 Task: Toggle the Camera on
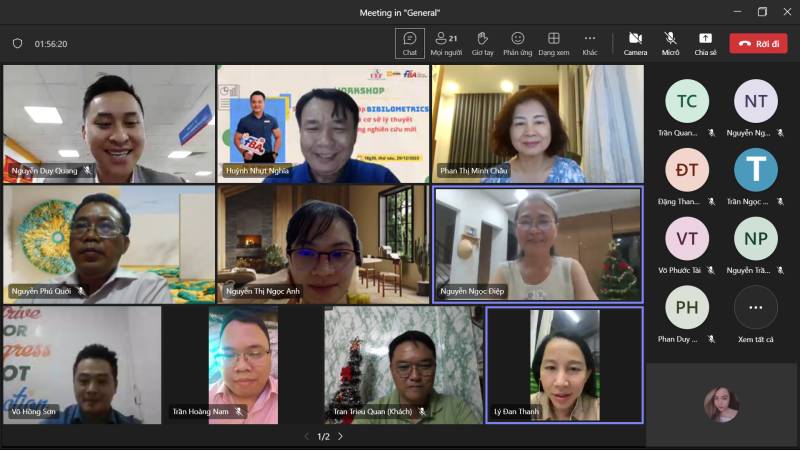635,43
